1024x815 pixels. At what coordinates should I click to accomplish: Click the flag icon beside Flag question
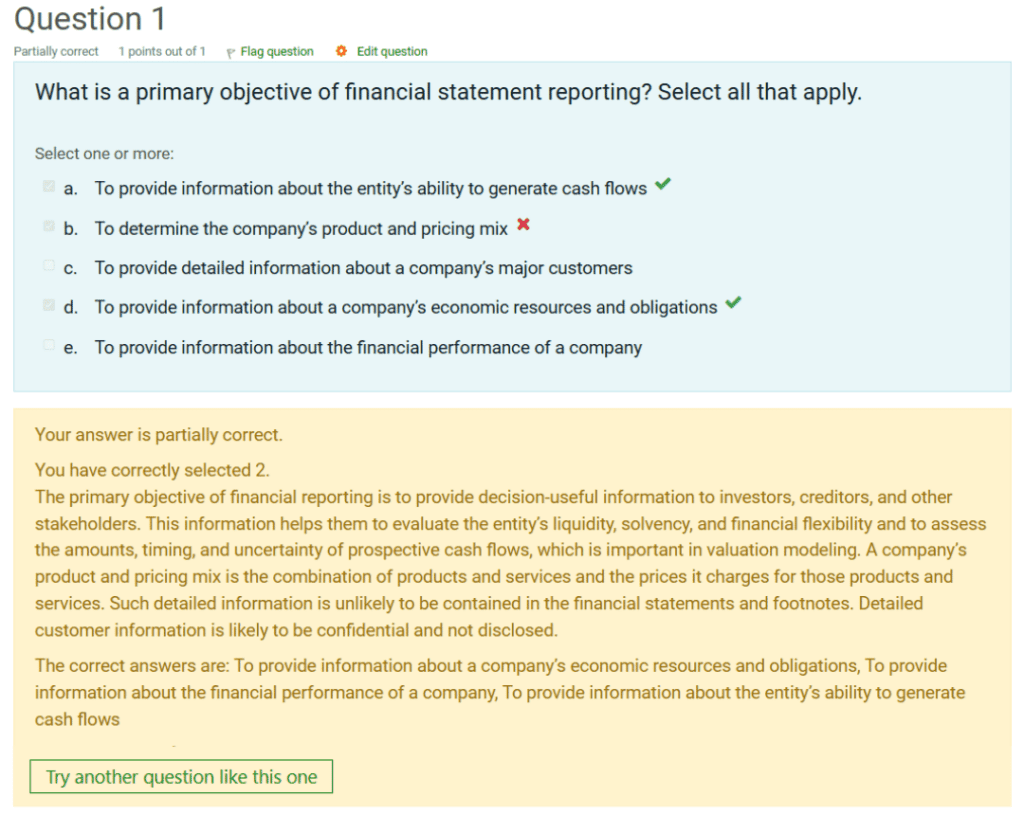coord(231,51)
